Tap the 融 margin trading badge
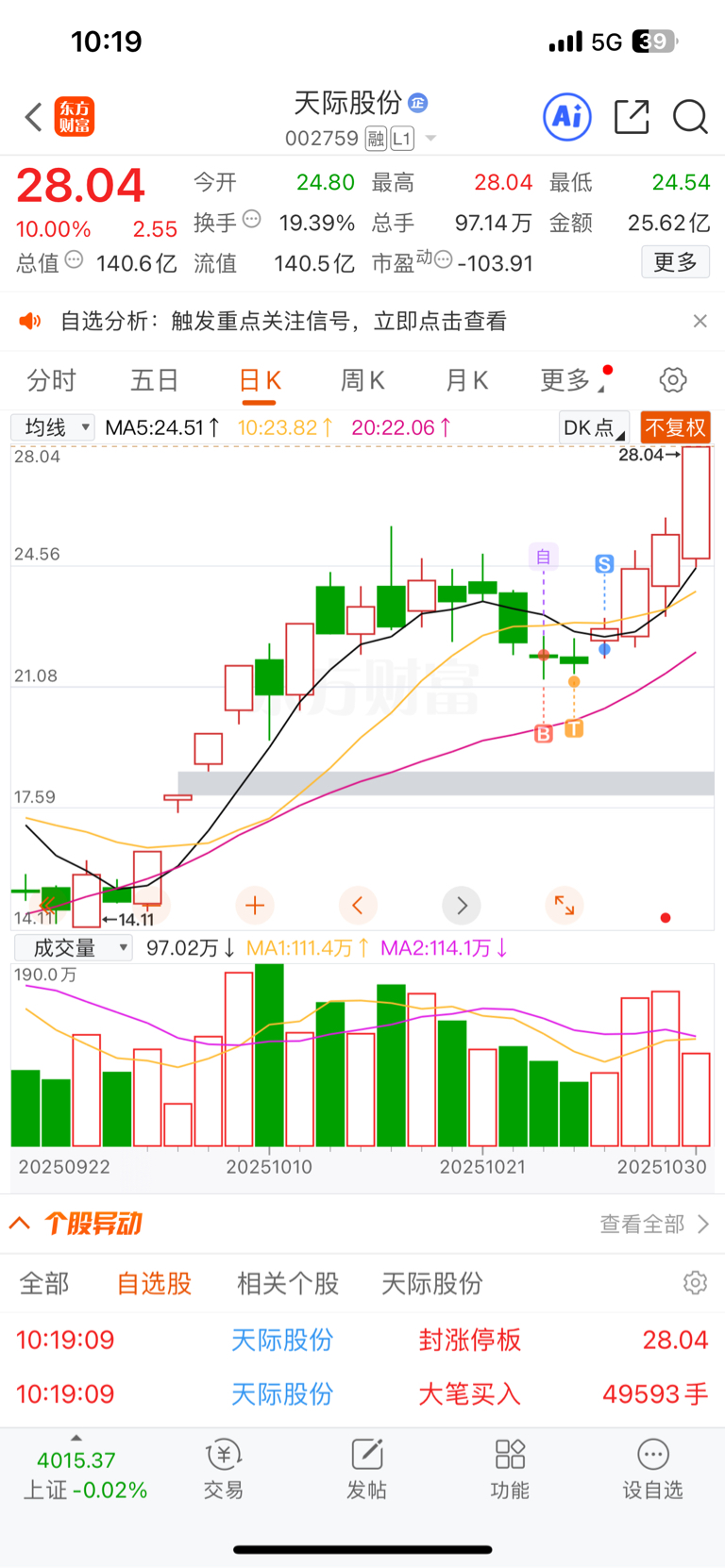Viewport: 725px width, 1568px height. point(376,139)
